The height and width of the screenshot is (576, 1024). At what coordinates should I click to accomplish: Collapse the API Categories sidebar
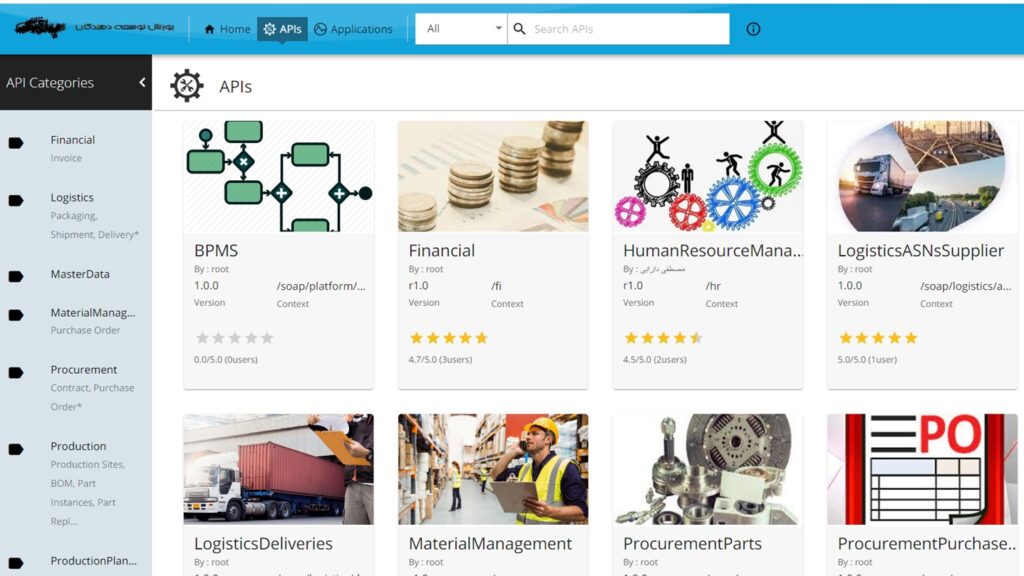coord(142,83)
